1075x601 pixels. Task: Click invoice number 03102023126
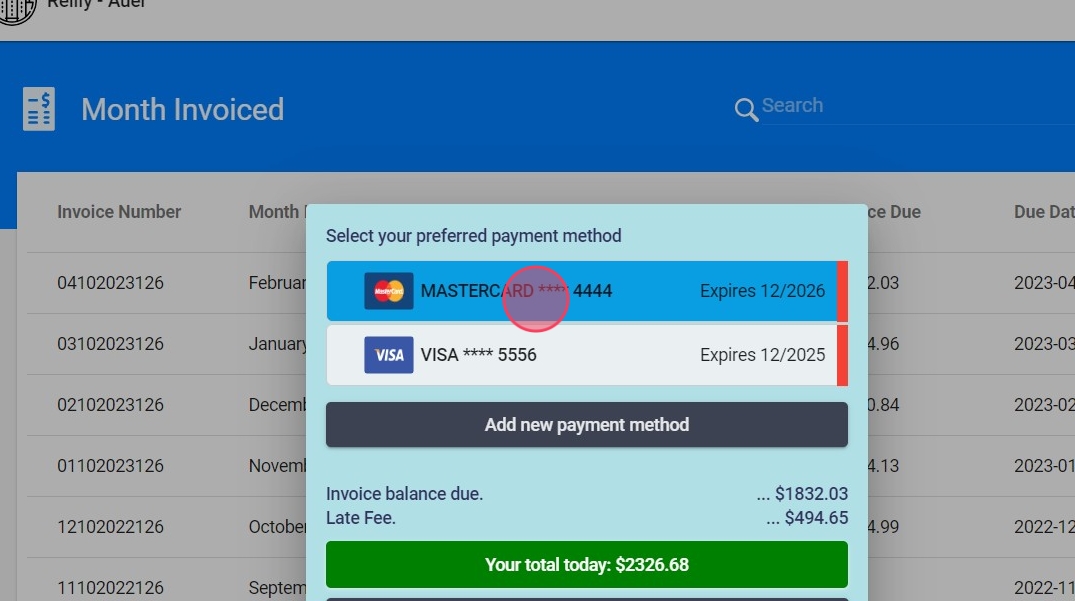coord(110,344)
